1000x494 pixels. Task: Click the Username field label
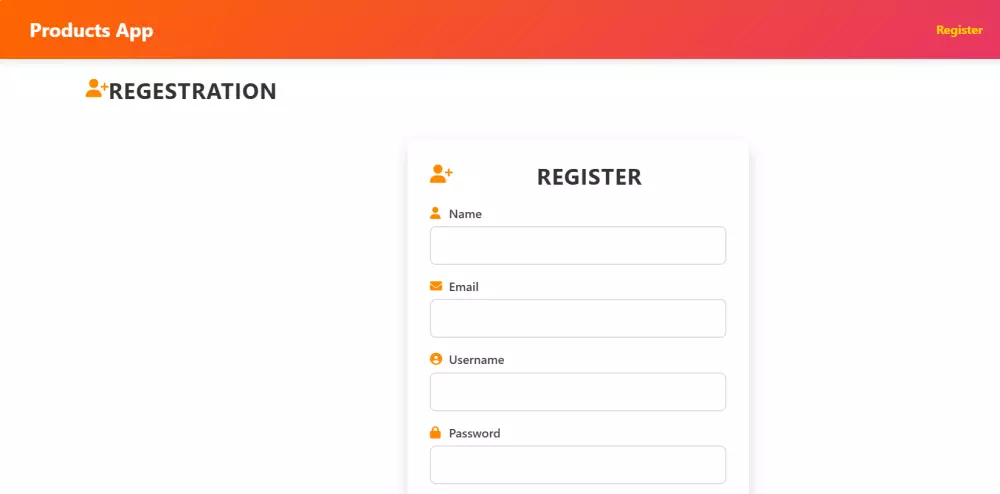click(x=476, y=360)
